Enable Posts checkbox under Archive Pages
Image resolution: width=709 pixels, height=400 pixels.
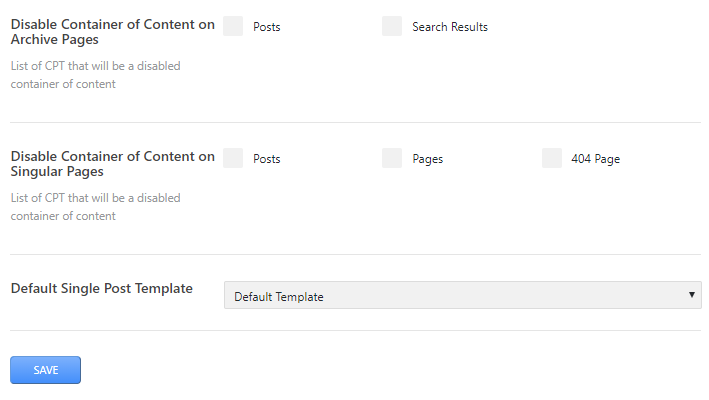[233, 27]
